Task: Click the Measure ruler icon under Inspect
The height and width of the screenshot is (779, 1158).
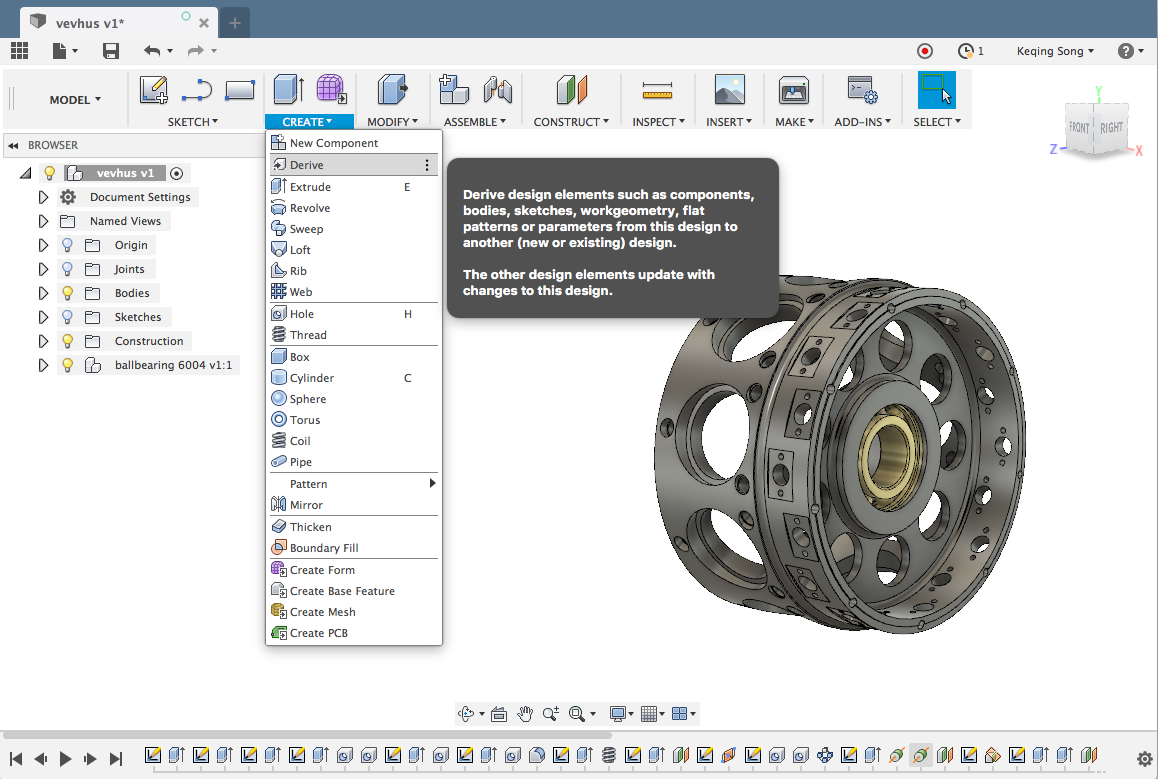Action: 656,91
